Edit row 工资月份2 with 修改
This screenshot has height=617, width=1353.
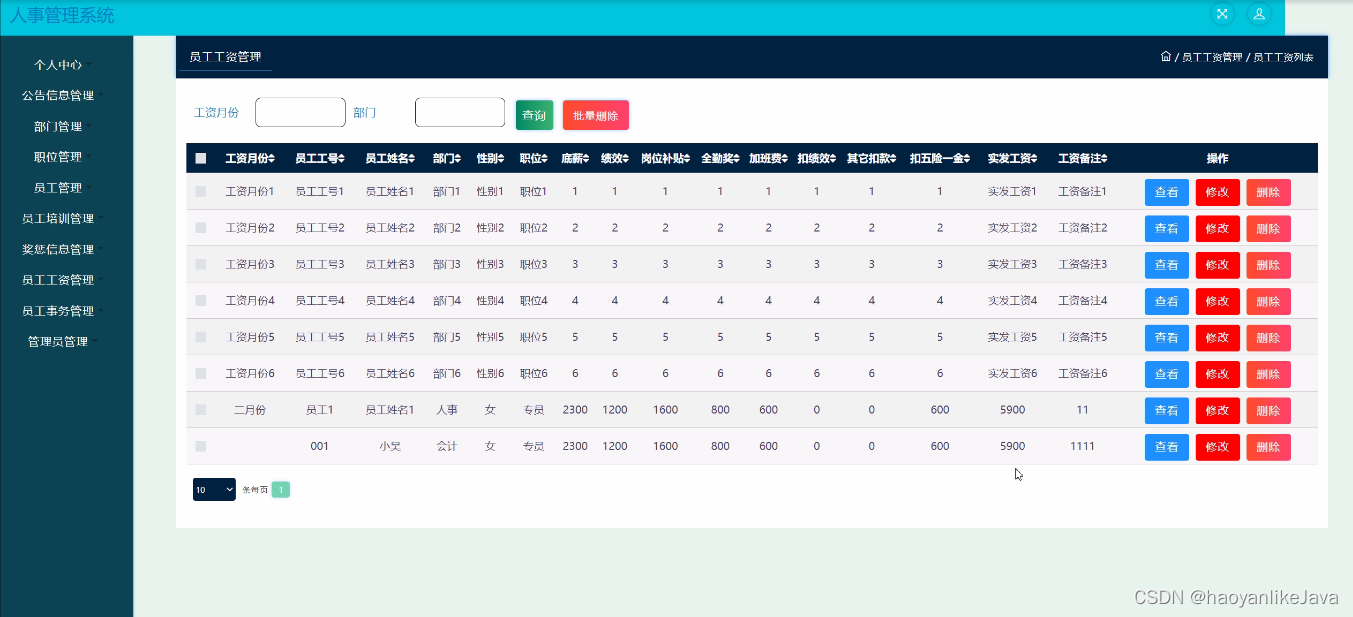[x=1217, y=228]
